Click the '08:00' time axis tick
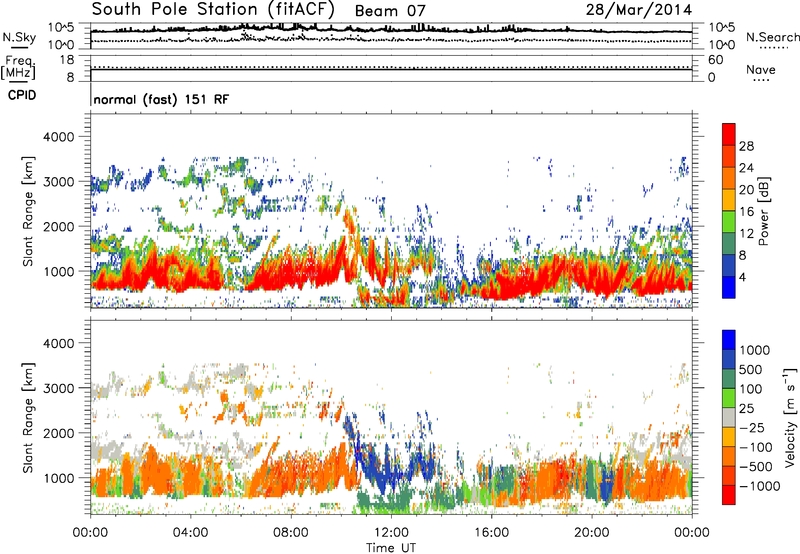This screenshot has width=800, height=554. click(x=291, y=533)
